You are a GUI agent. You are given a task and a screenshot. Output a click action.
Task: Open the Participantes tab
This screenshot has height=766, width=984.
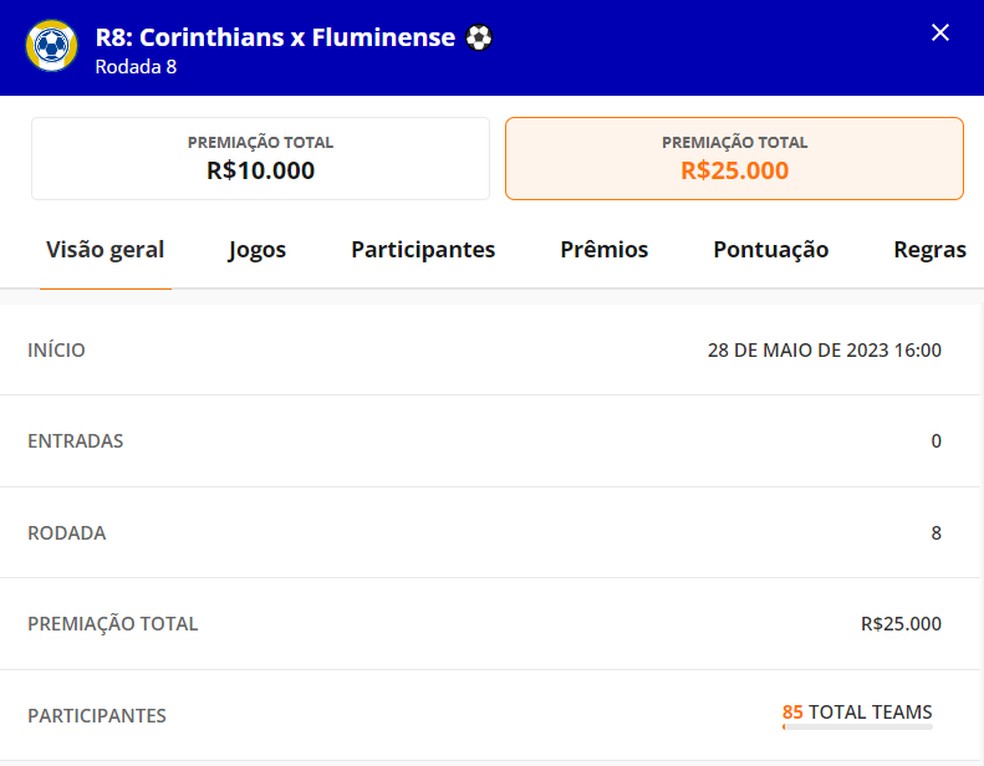click(422, 250)
